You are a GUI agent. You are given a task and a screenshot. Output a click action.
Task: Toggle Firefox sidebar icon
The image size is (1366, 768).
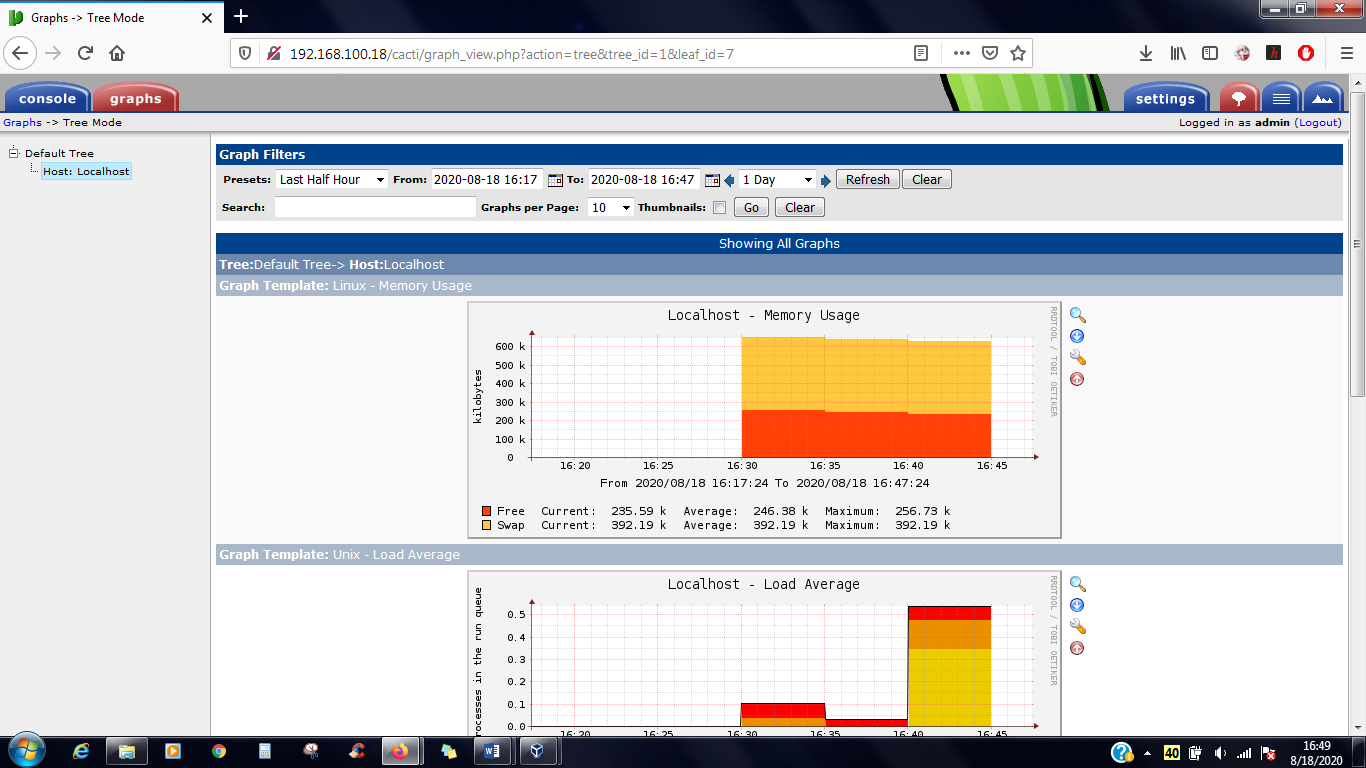pyautogui.click(x=1210, y=53)
